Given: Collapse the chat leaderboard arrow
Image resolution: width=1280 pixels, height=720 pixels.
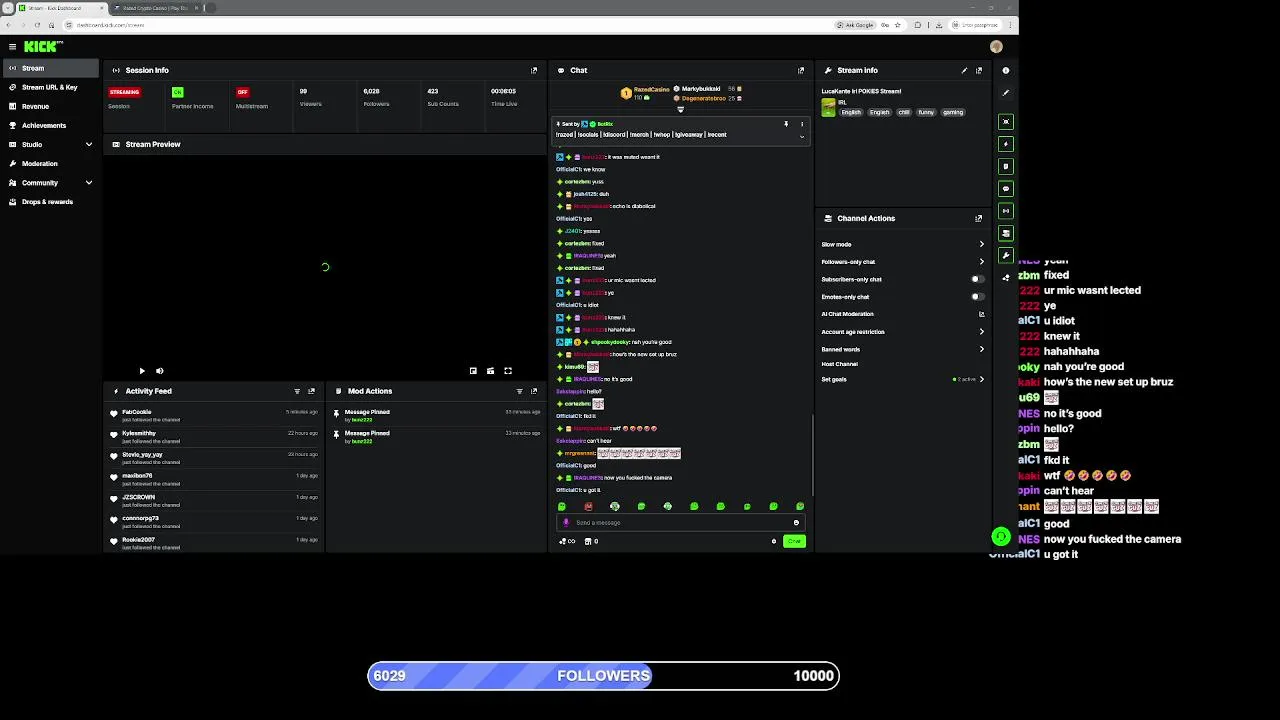Looking at the screenshot, I should pos(680,110).
